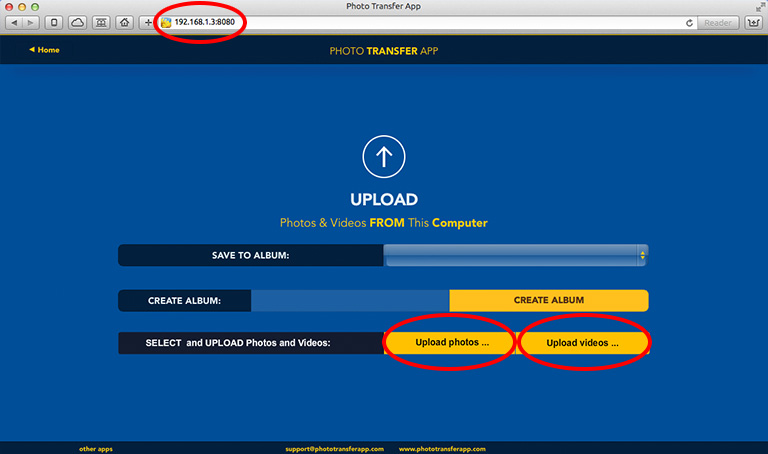Click the site favicon in address bar

tap(166, 23)
